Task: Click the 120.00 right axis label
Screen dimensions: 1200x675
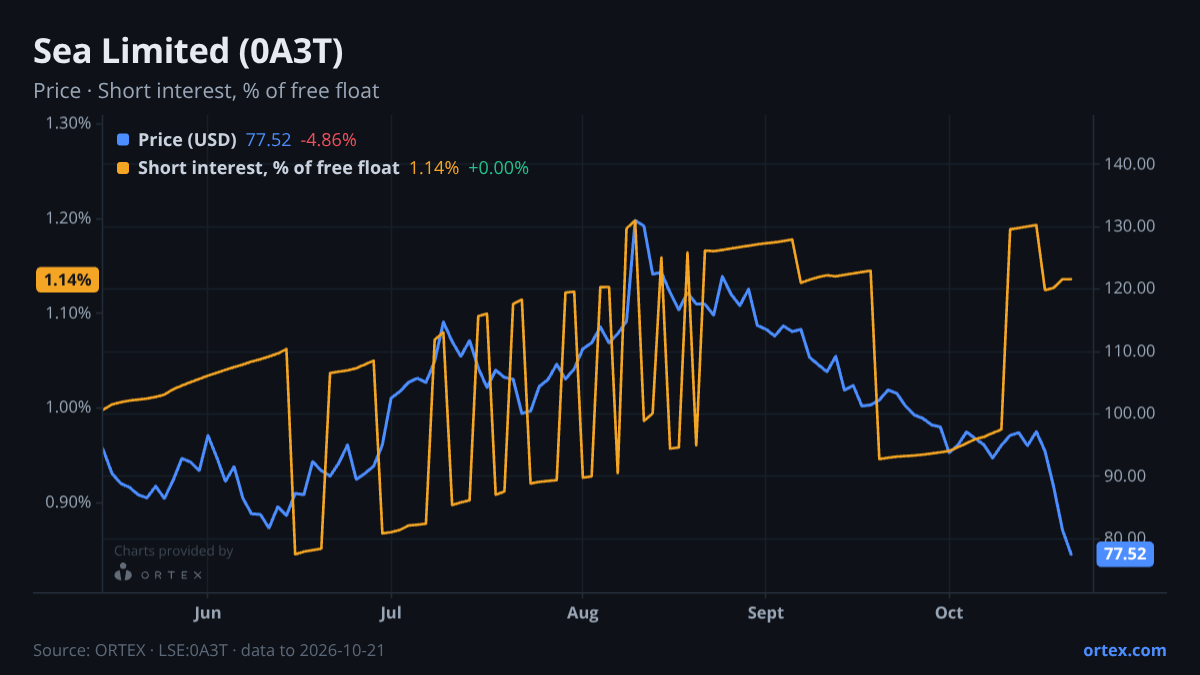Action: [x=1130, y=289]
